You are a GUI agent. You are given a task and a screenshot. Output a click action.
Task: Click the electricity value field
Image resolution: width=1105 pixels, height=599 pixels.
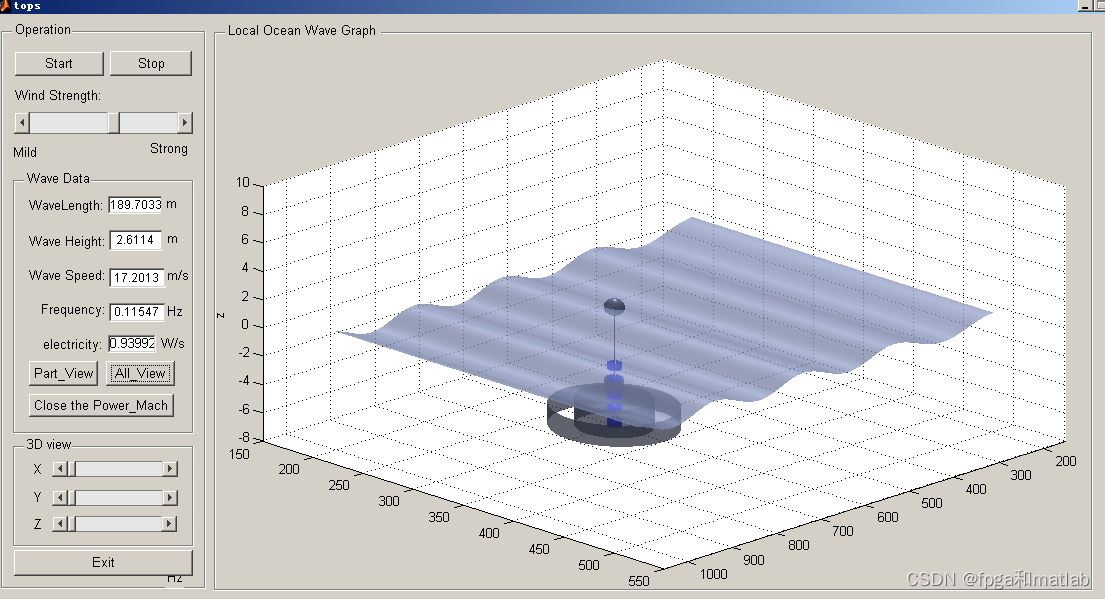(132, 343)
